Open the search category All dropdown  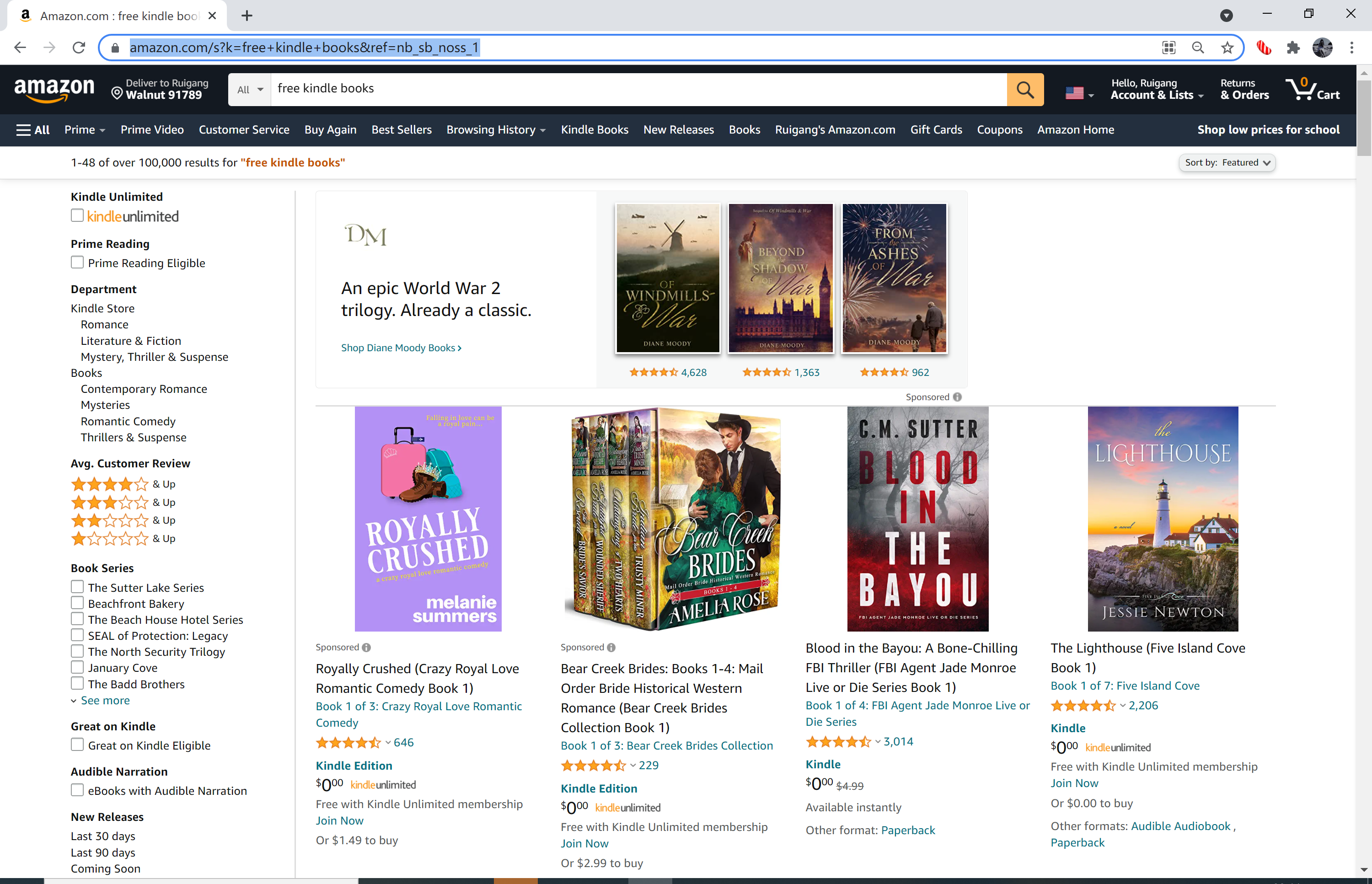pyautogui.click(x=250, y=90)
